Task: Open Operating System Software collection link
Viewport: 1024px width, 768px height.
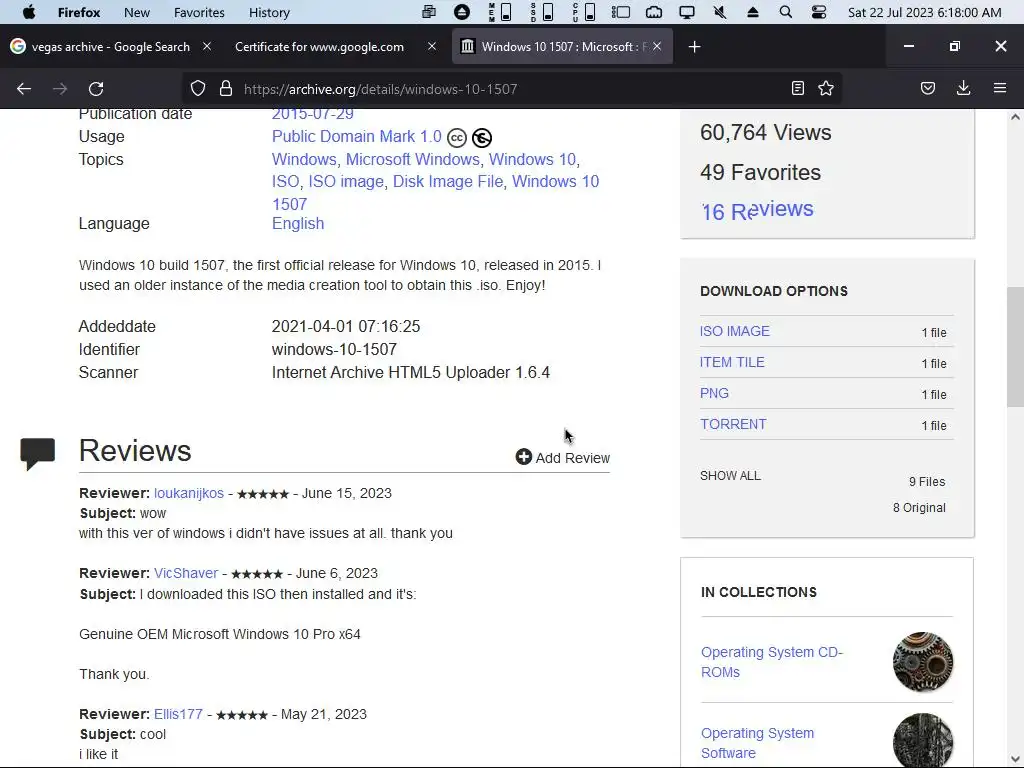Action: [x=758, y=743]
